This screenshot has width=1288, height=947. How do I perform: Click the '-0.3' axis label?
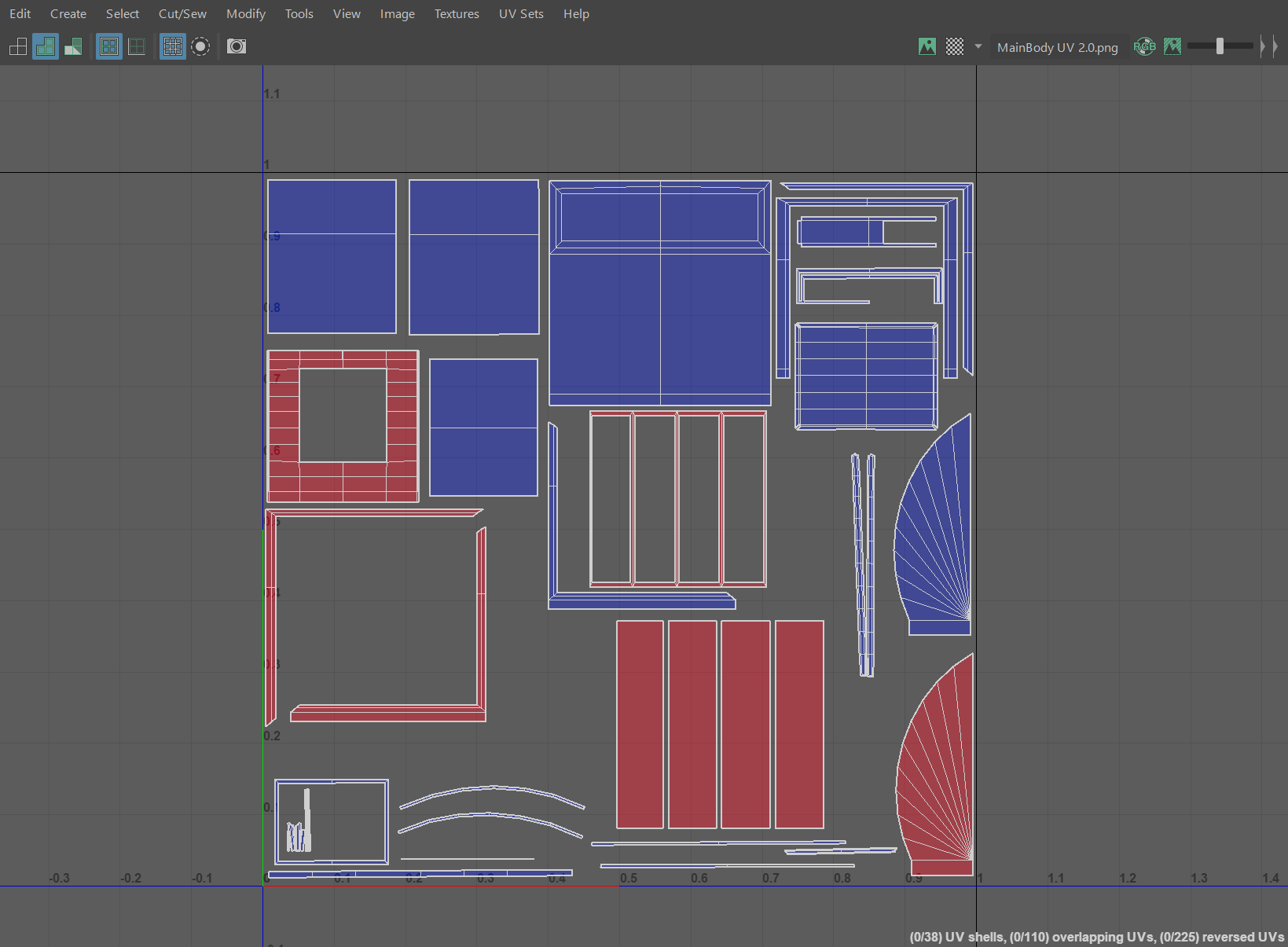(59, 878)
